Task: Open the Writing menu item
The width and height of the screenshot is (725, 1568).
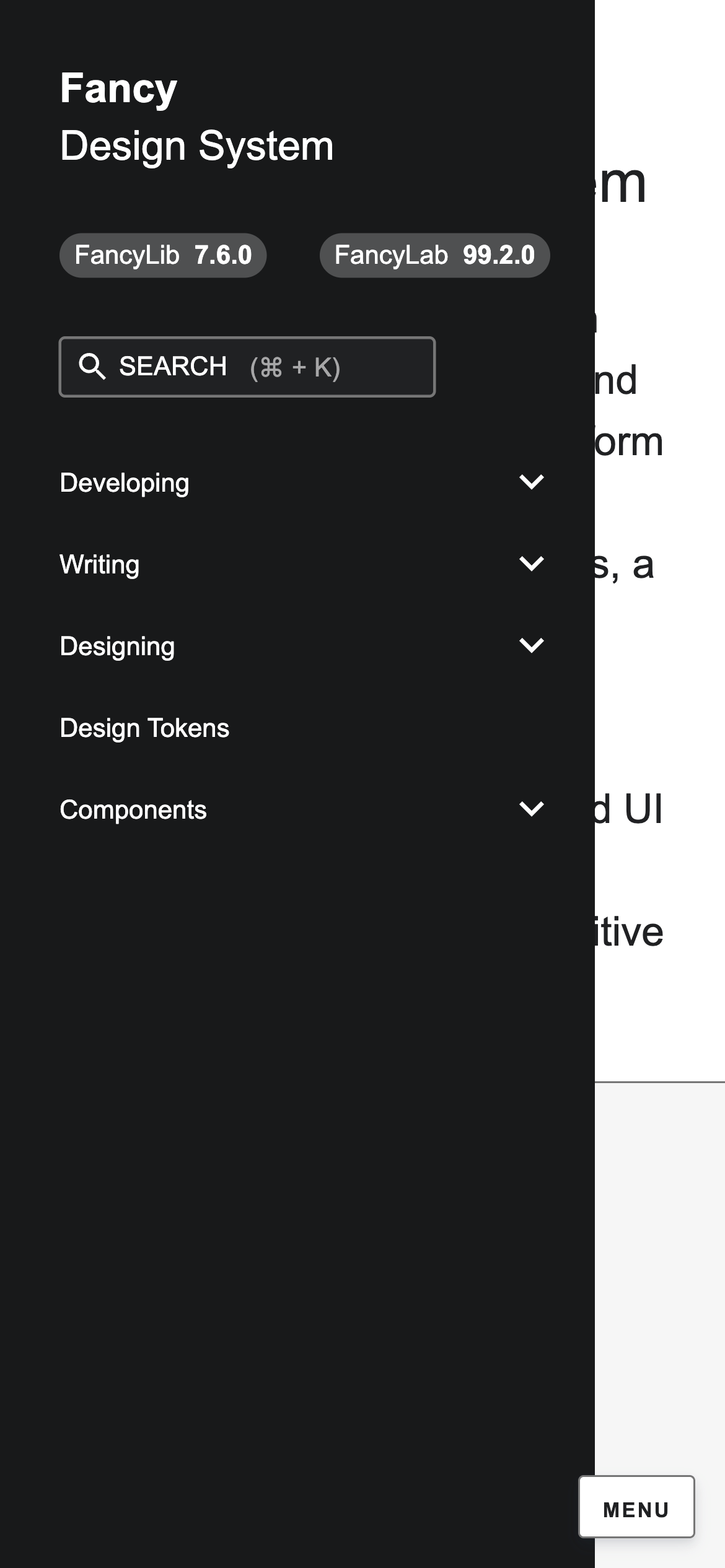Action: (x=100, y=565)
